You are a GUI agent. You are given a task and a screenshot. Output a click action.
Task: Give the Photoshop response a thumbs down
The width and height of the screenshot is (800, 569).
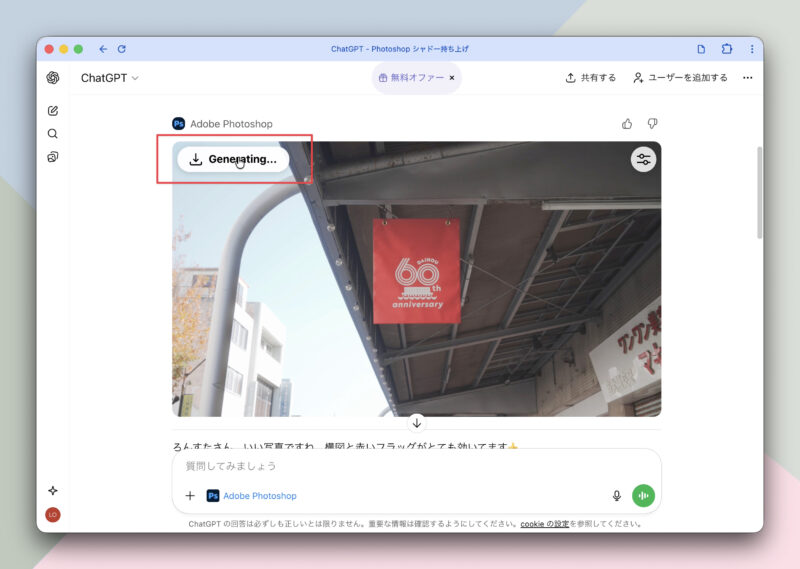point(652,123)
